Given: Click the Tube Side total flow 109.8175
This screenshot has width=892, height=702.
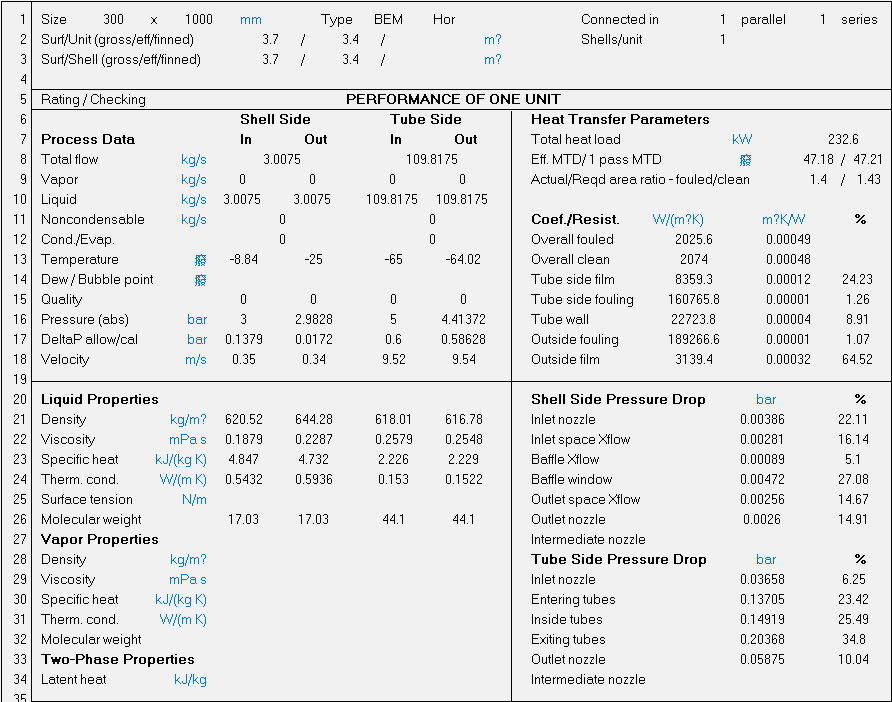Looking at the screenshot, I should click(431, 159).
